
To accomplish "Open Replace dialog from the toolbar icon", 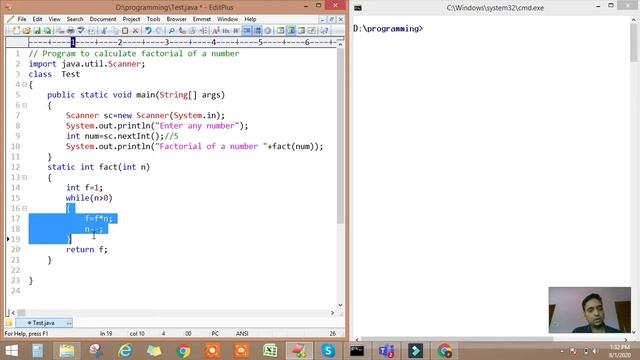I will coord(182,31).
